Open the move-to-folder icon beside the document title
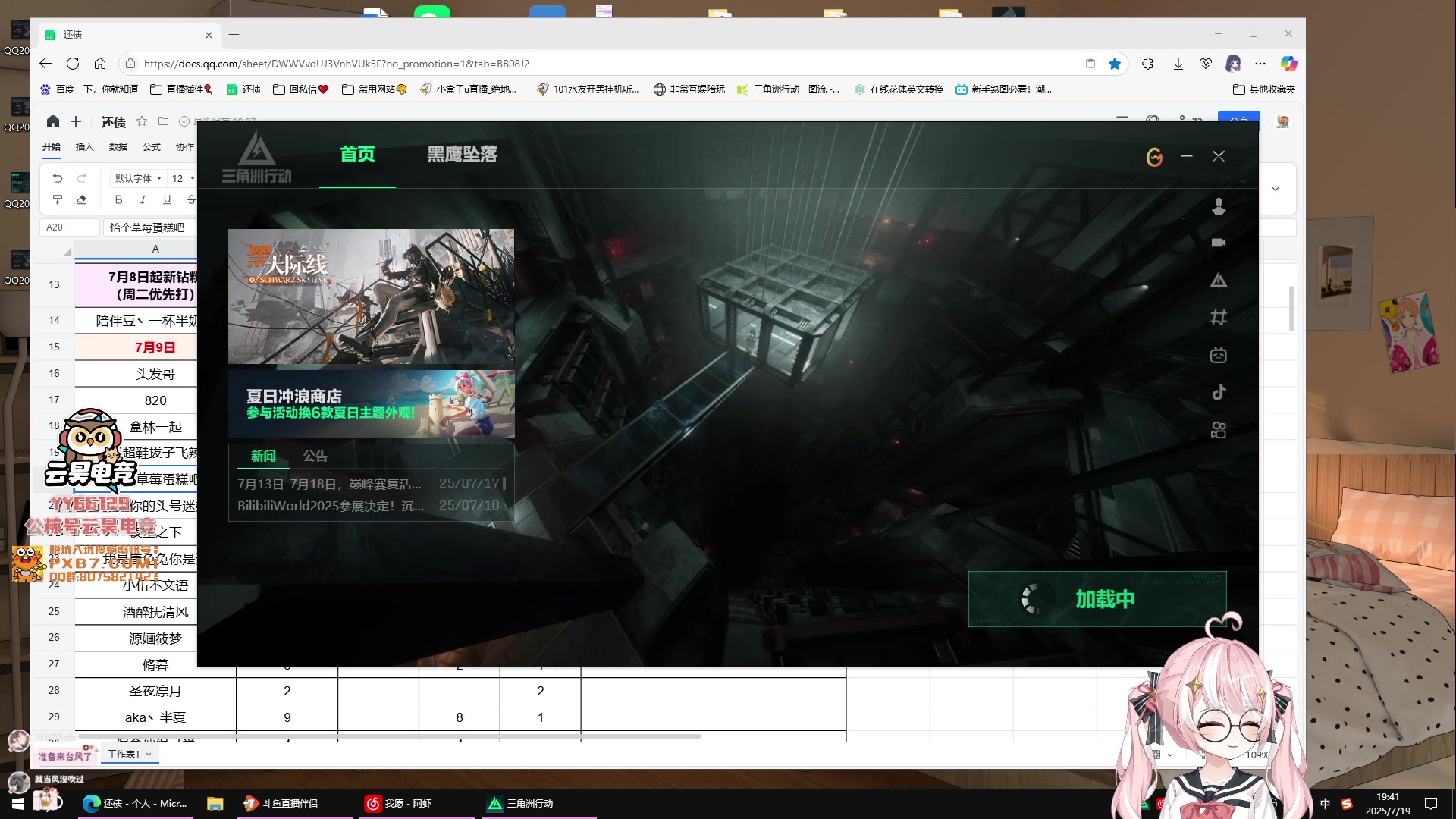 point(163,121)
